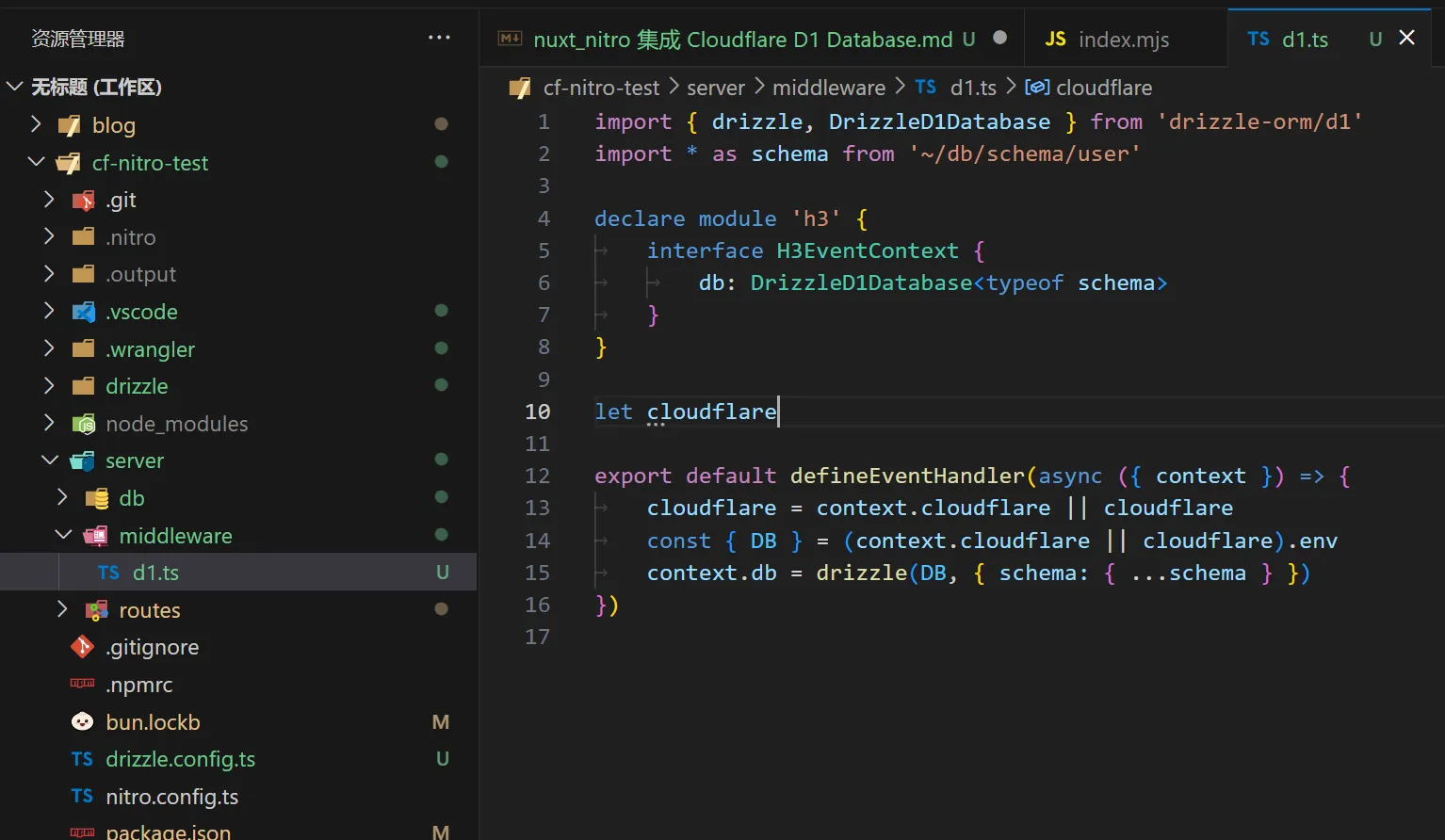The height and width of the screenshot is (840, 1445).
Task: Click line number 10 in the editor gutter
Action: (538, 412)
